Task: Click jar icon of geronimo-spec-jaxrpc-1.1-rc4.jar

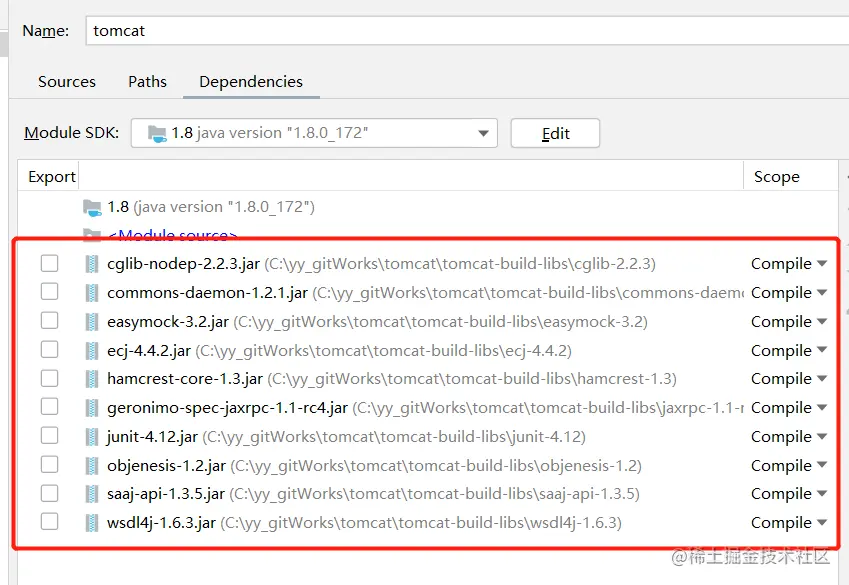Action: [92, 407]
